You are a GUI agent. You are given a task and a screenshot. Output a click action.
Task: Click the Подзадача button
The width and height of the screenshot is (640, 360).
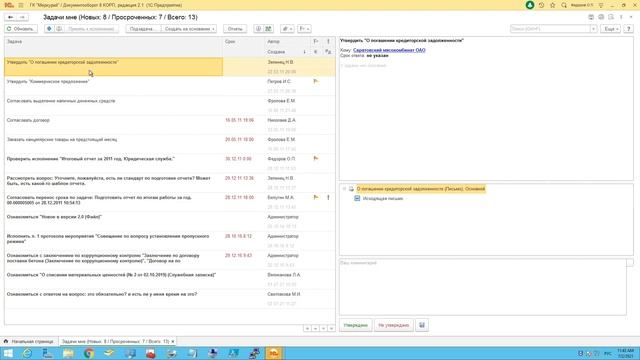[143, 29]
